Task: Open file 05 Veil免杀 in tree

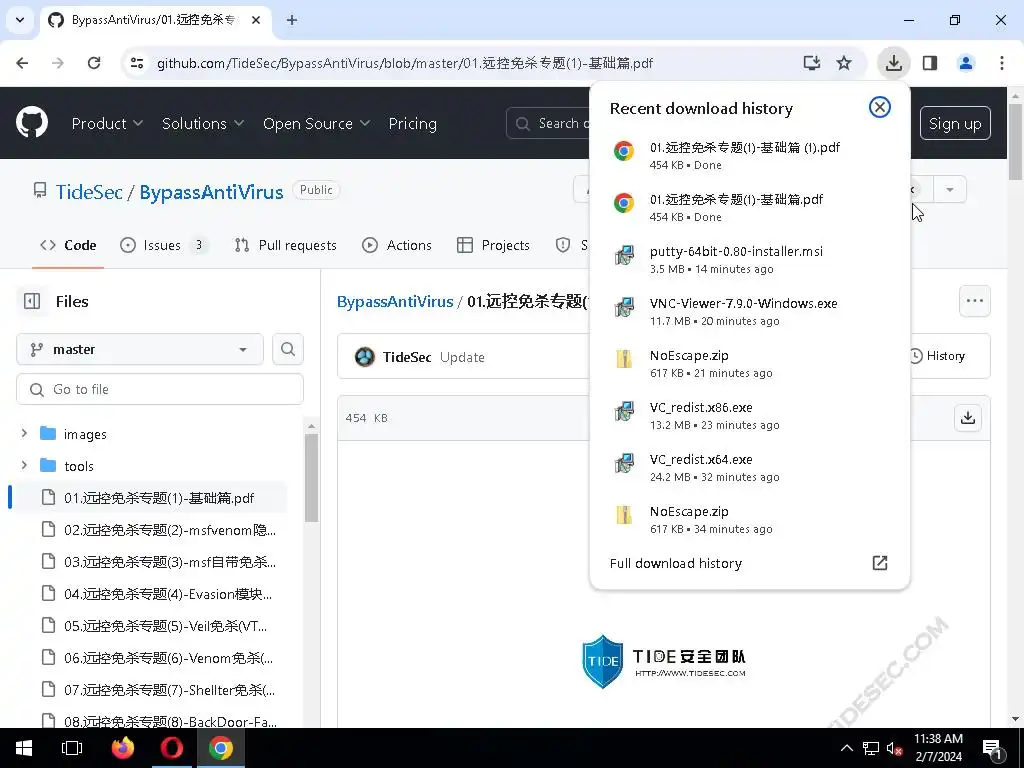Action: coord(150,626)
